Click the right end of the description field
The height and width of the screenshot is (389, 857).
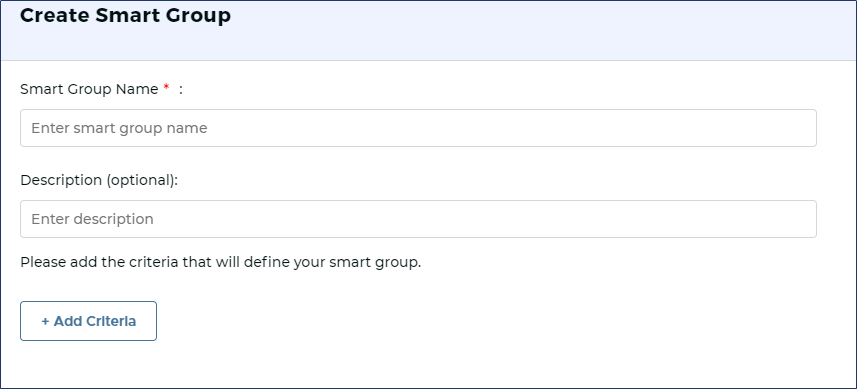(x=803, y=219)
